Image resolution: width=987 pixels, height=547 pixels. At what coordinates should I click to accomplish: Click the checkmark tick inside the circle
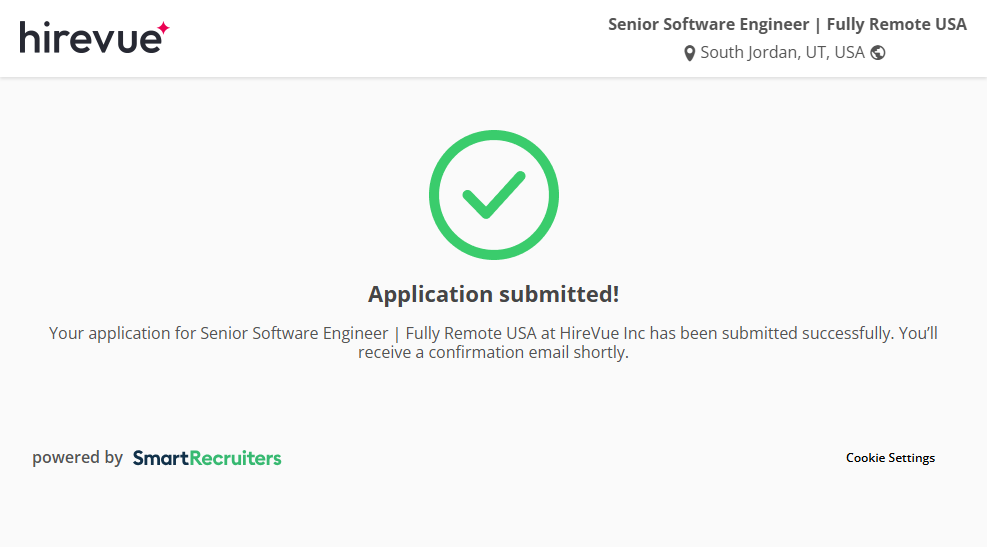[x=493, y=194]
